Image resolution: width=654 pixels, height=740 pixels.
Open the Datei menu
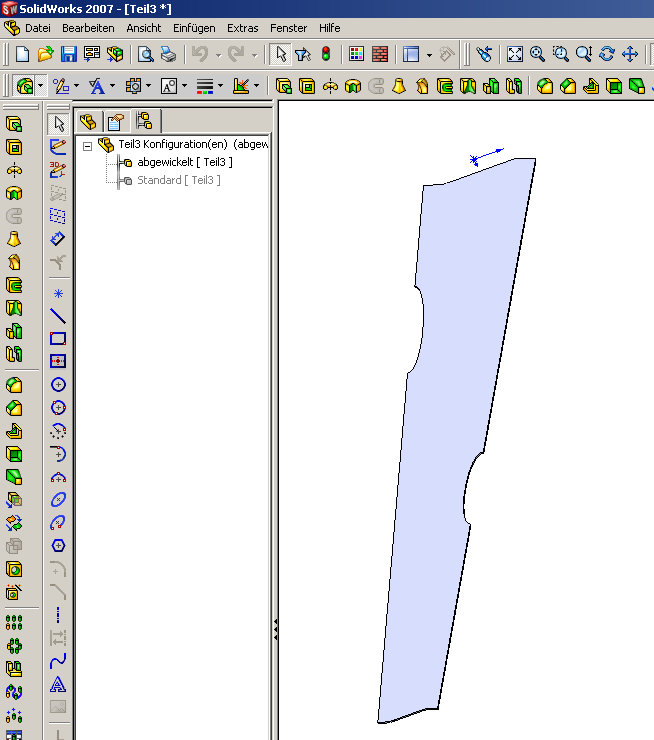[38, 28]
